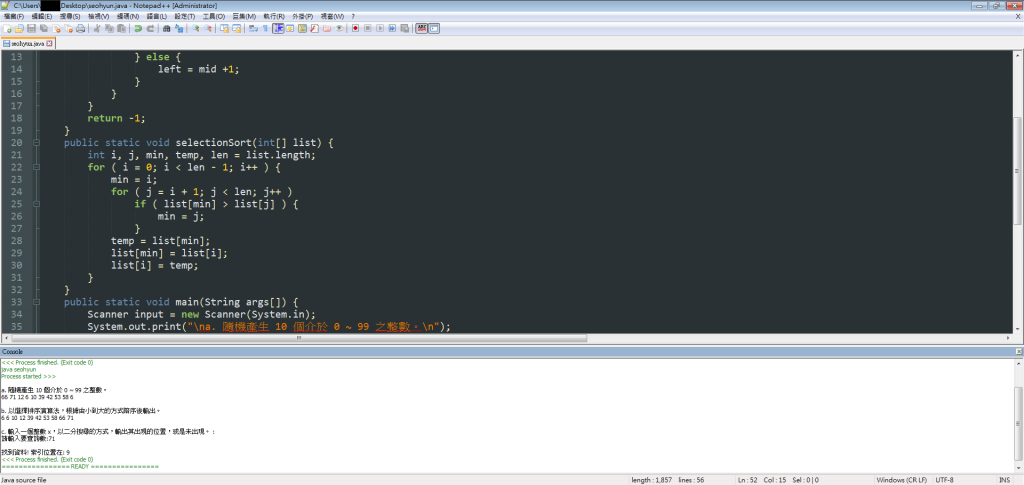Click the READY line in the console
This screenshot has height=485, width=1024.
[80, 467]
